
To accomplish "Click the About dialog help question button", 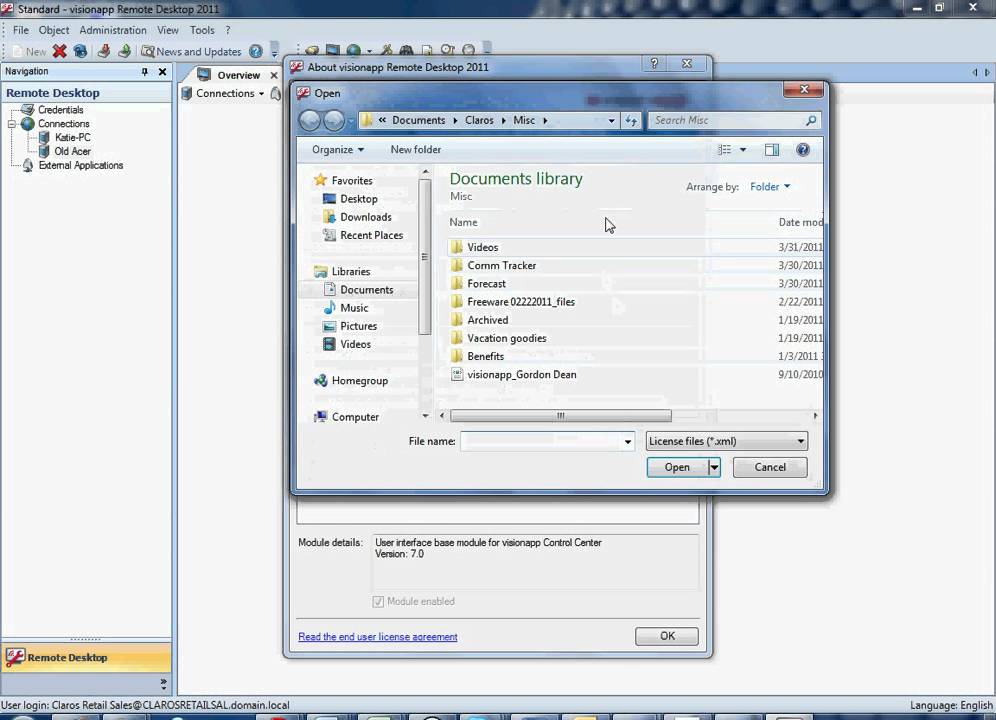I will [x=654, y=64].
